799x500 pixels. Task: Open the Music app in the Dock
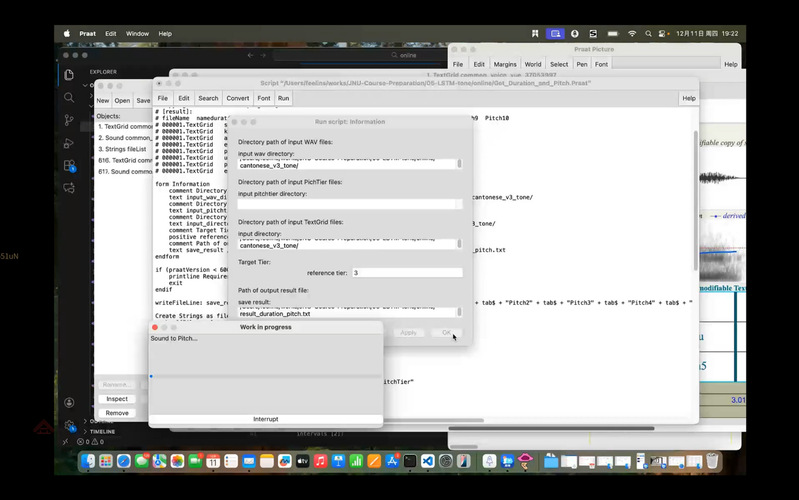coord(320,461)
